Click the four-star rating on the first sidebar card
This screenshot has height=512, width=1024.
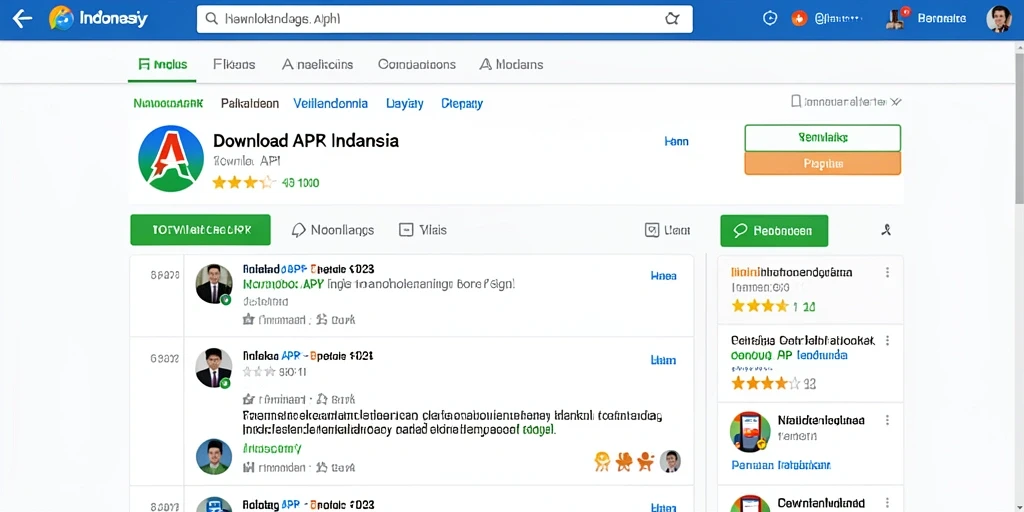click(x=760, y=306)
